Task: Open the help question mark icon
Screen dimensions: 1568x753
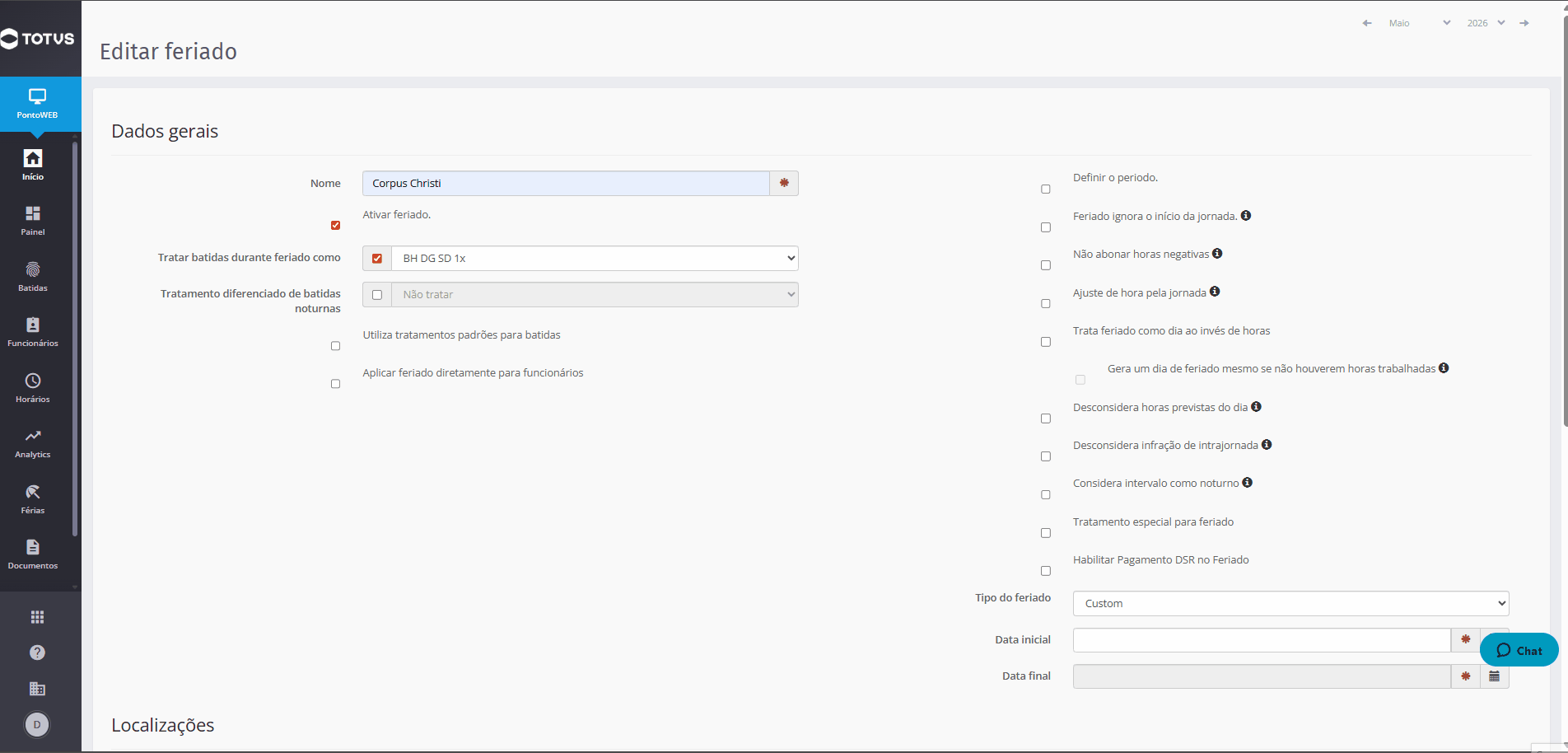Action: [x=37, y=652]
